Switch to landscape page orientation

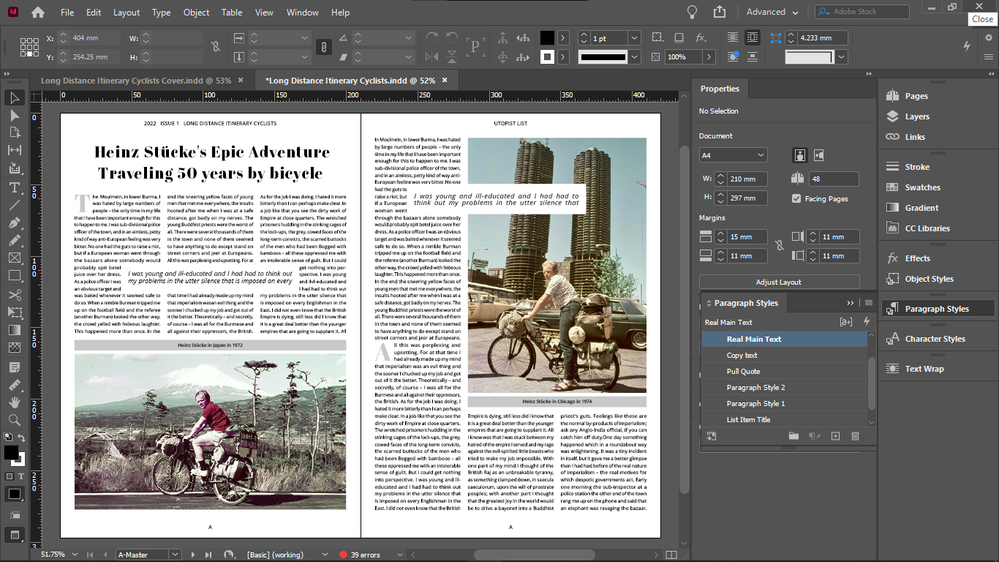819,155
